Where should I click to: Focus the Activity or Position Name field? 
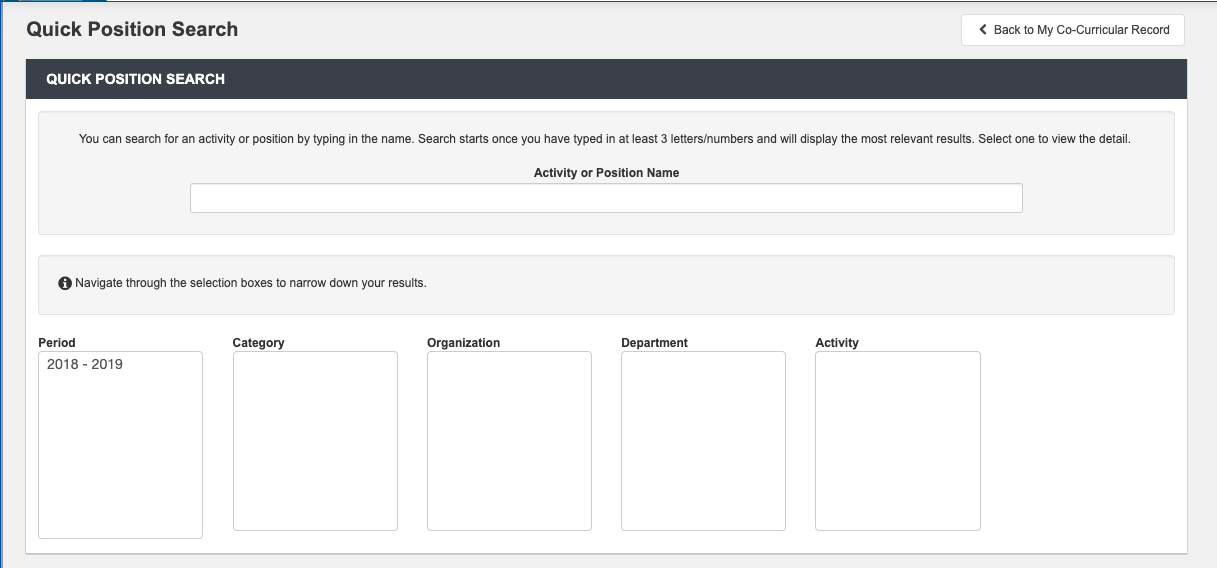[606, 198]
